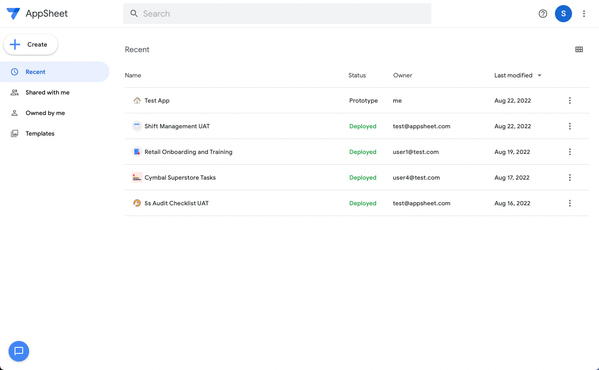Click the Owned by me person icon

point(15,113)
